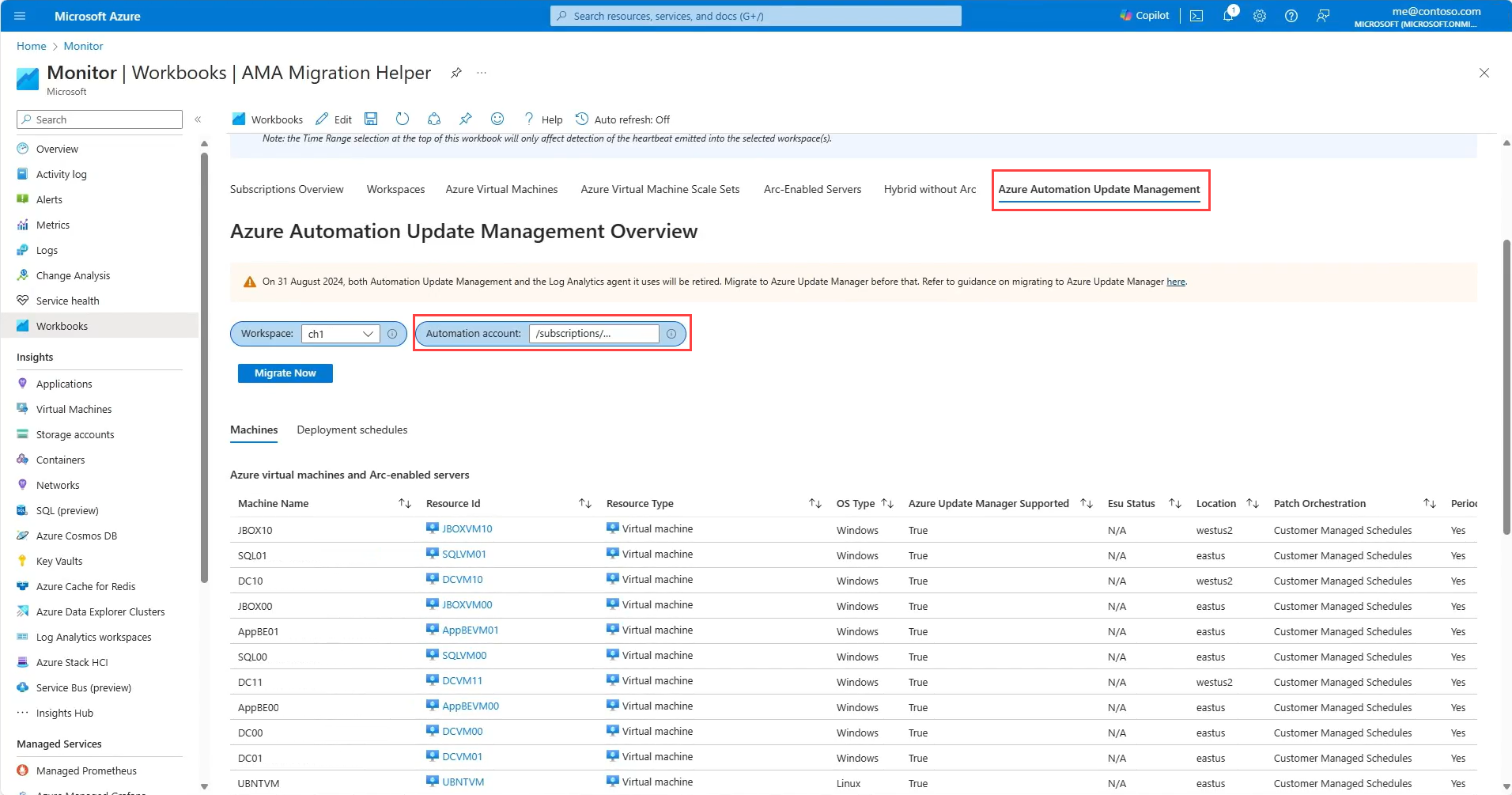Viewport: 1512px width, 795px height.
Task: Open portal settings gear icon
Action: 1260,16
